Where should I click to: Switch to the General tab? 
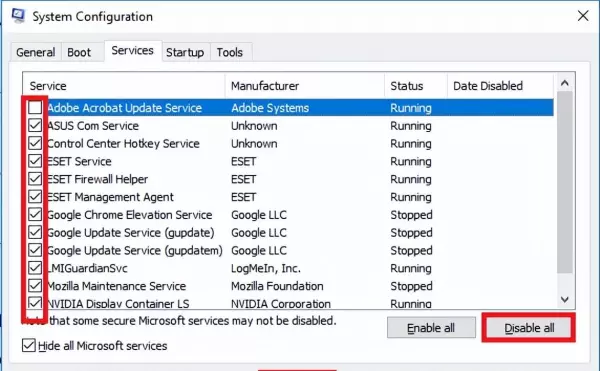(36, 52)
